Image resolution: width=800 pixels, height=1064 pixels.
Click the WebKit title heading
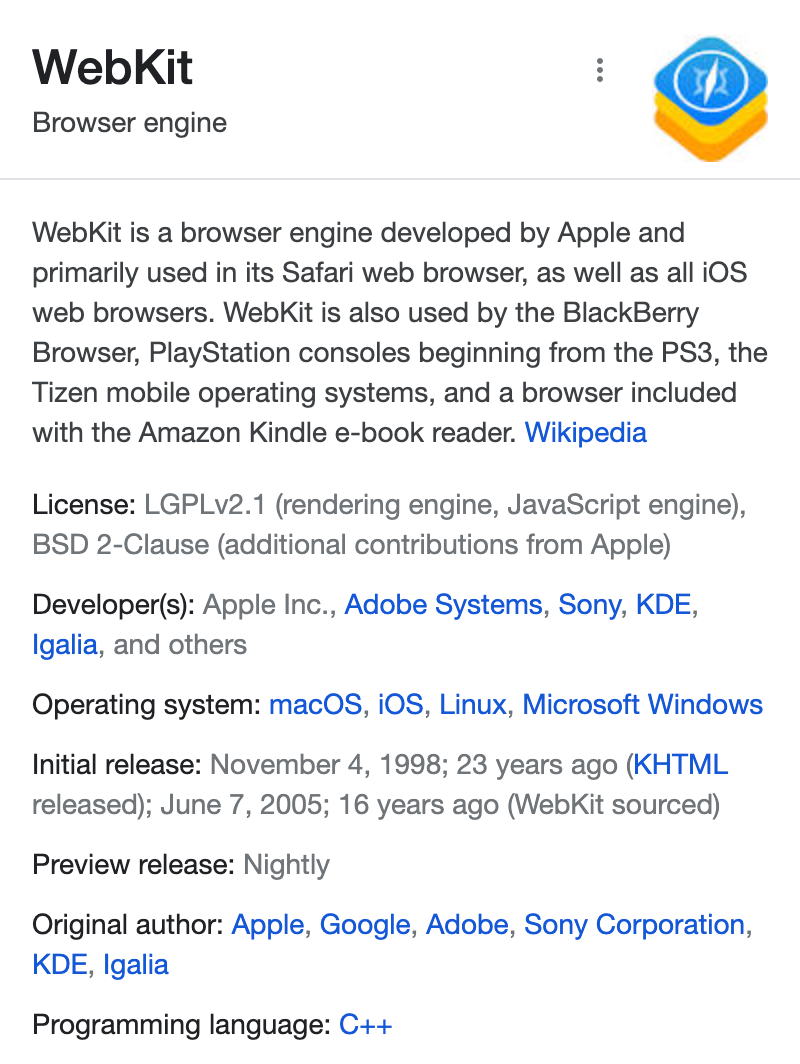tap(113, 67)
